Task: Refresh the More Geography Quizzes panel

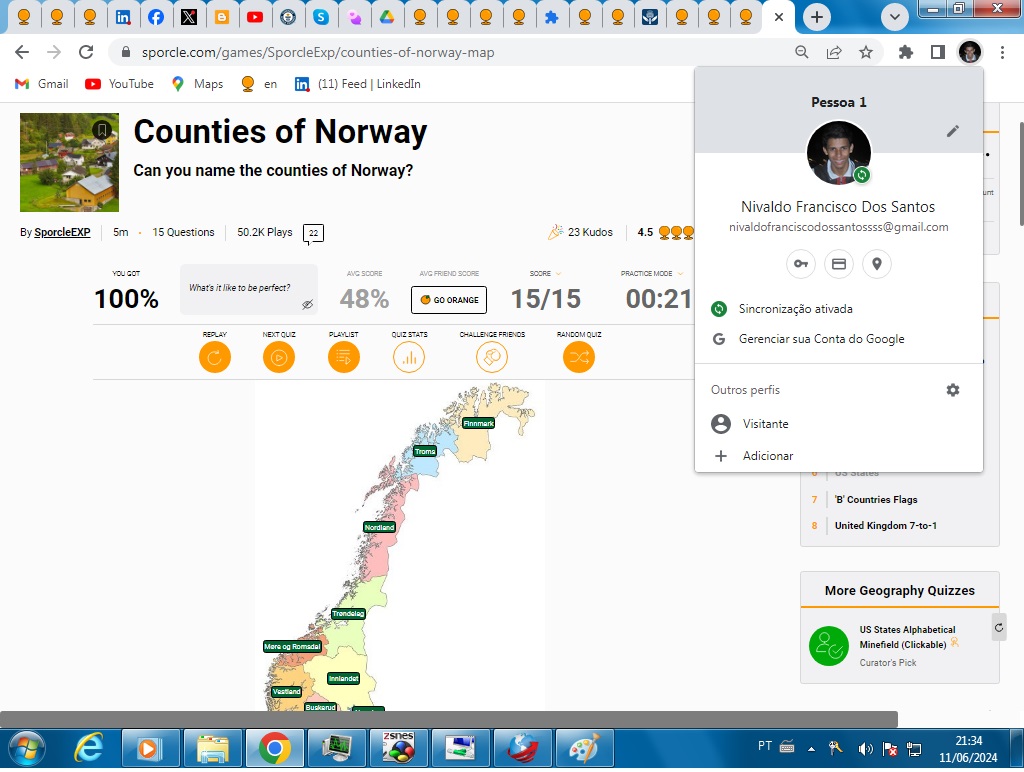Action: tap(998, 627)
